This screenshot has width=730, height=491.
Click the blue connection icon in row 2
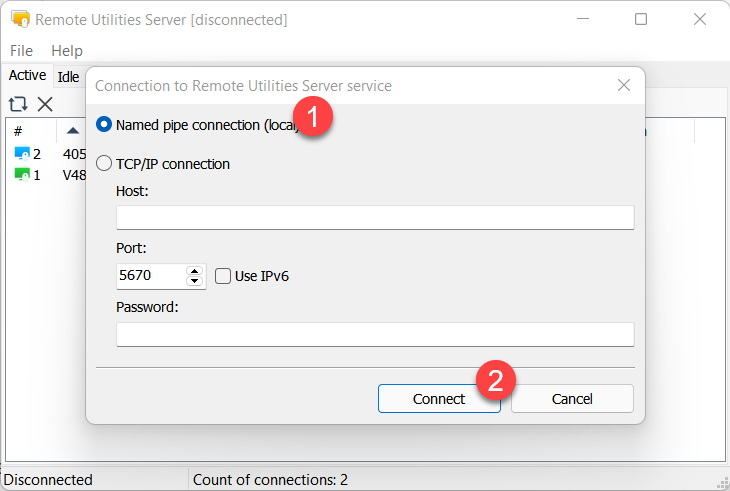[x=22, y=154]
